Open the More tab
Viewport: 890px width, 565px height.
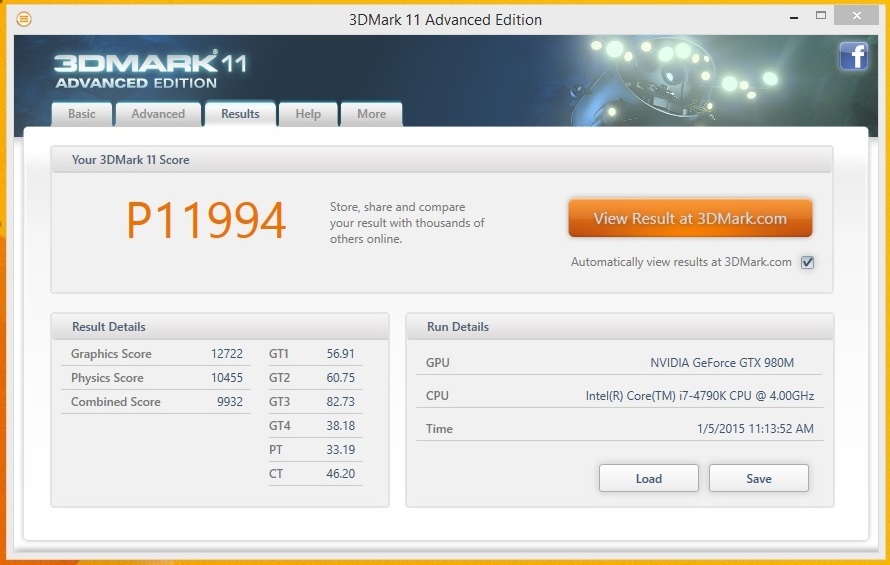[371, 114]
